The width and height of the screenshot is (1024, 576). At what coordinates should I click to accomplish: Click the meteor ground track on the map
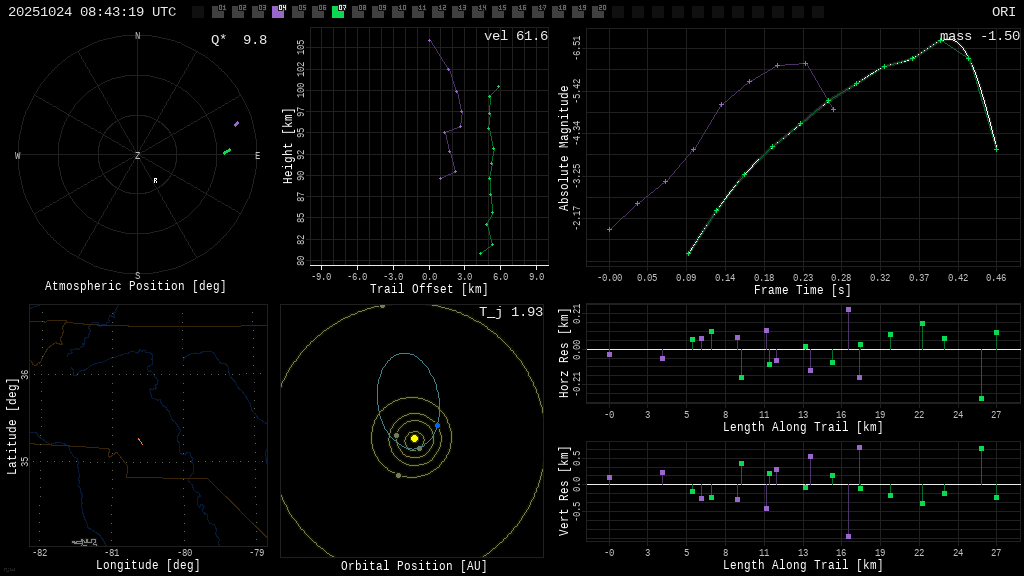[x=140, y=441]
